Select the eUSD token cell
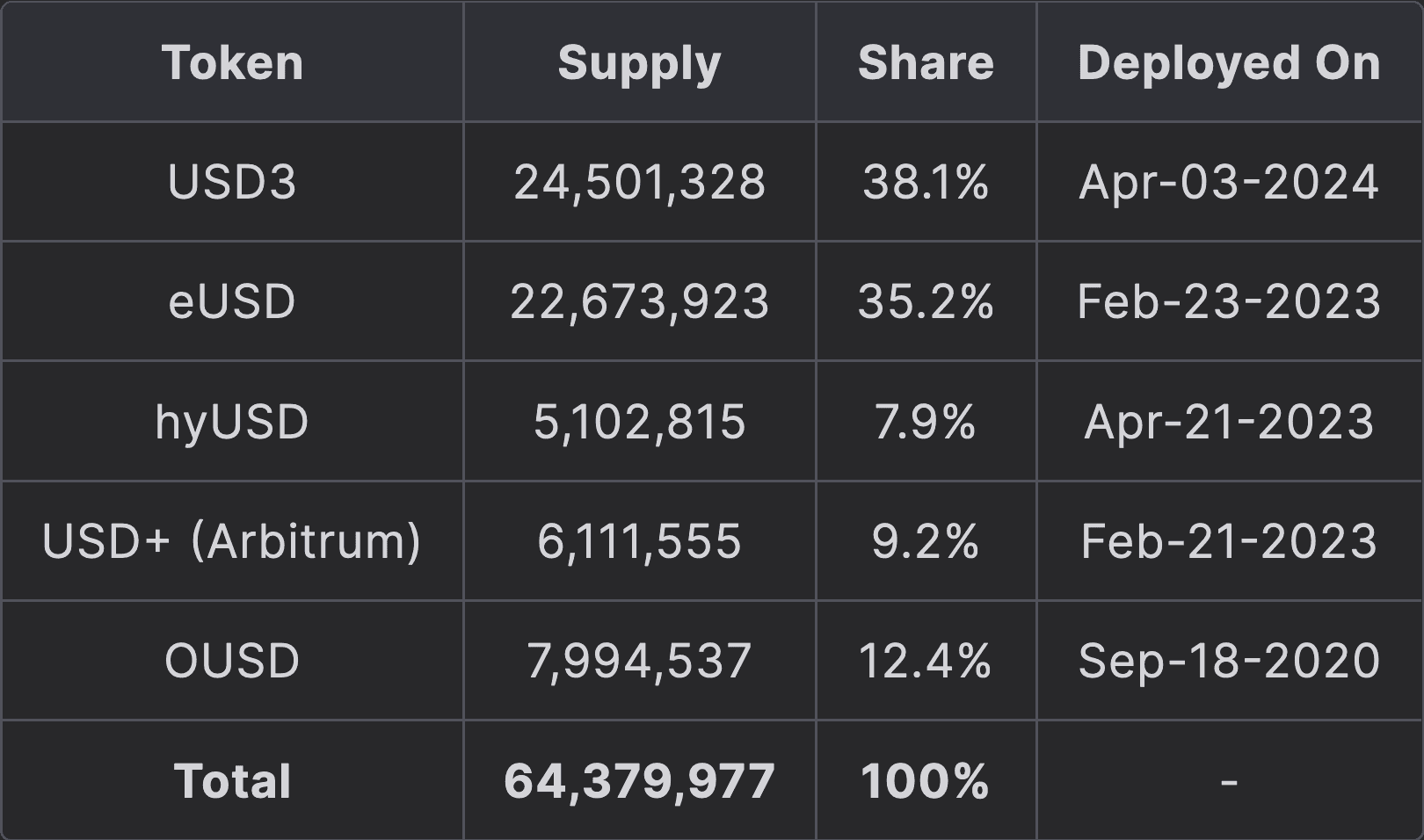The height and width of the screenshot is (840, 1424). (x=232, y=302)
